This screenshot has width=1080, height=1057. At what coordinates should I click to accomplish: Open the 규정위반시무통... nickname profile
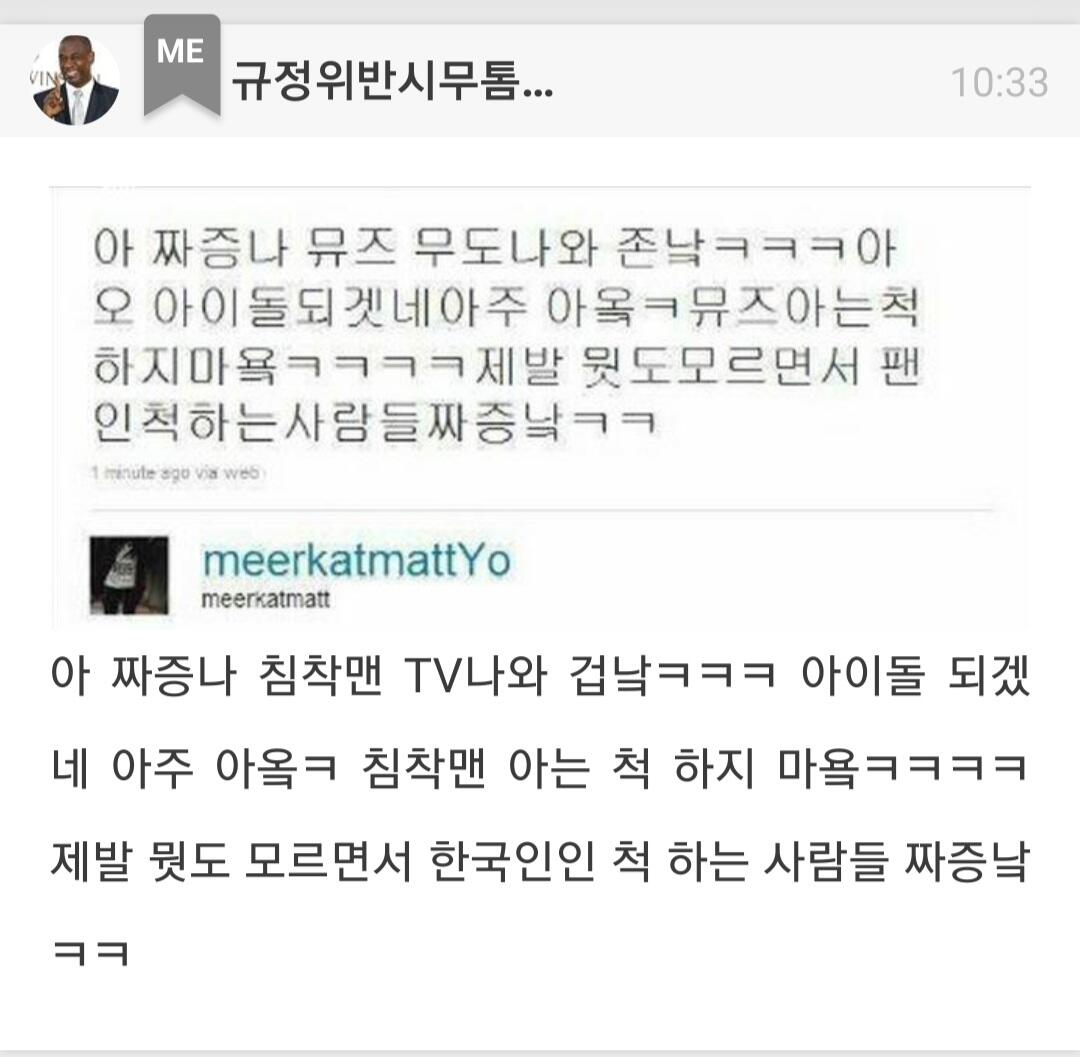[x=392, y=82]
